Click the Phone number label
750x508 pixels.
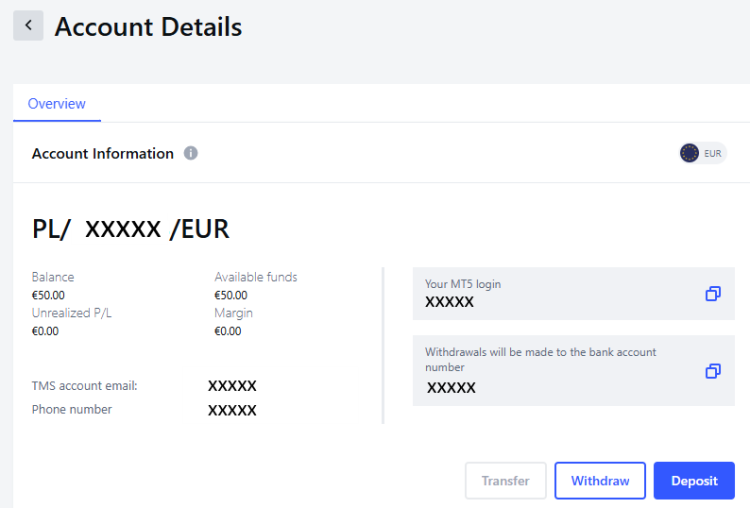click(72, 409)
